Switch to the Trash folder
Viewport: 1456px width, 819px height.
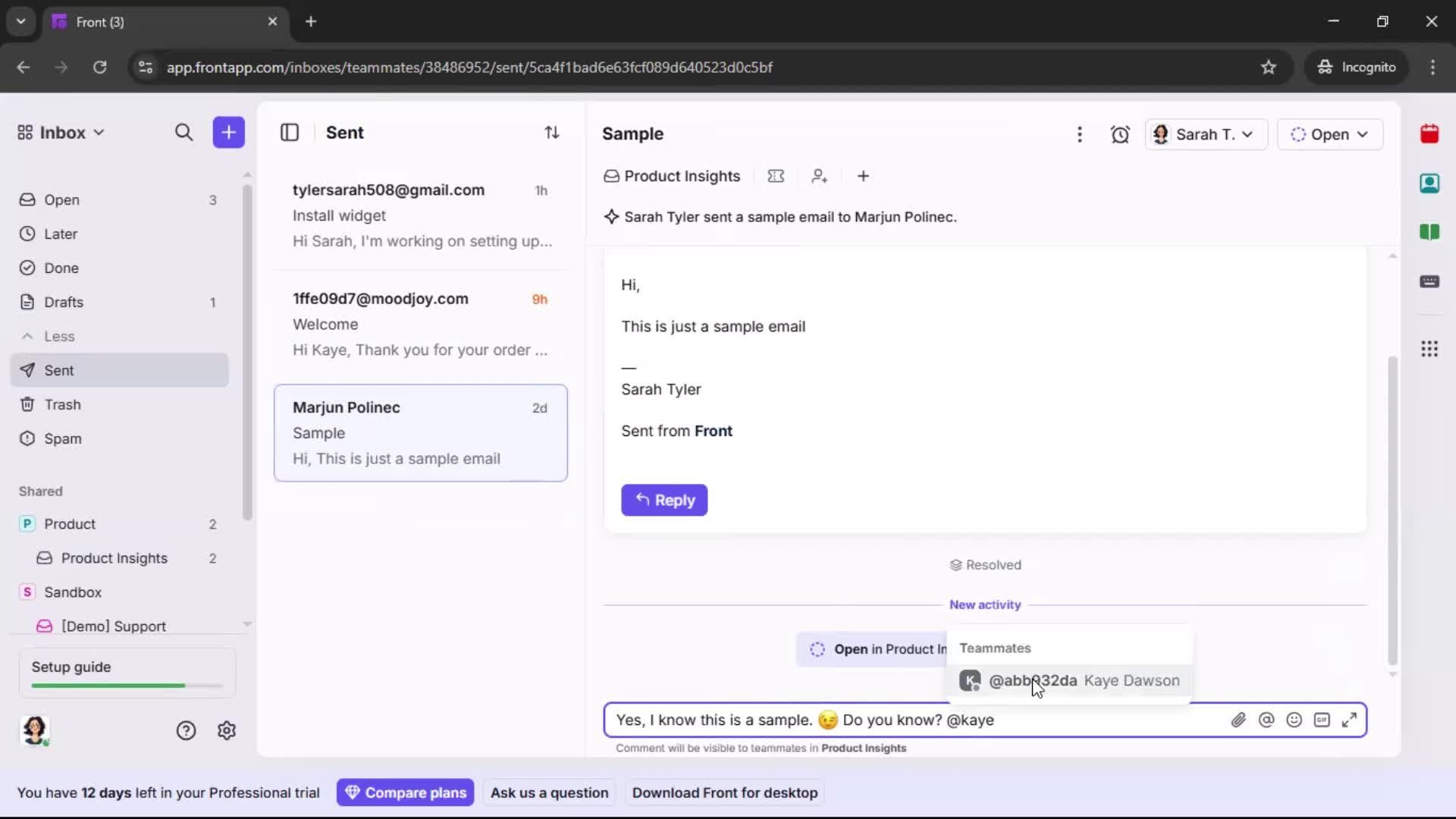click(61, 404)
